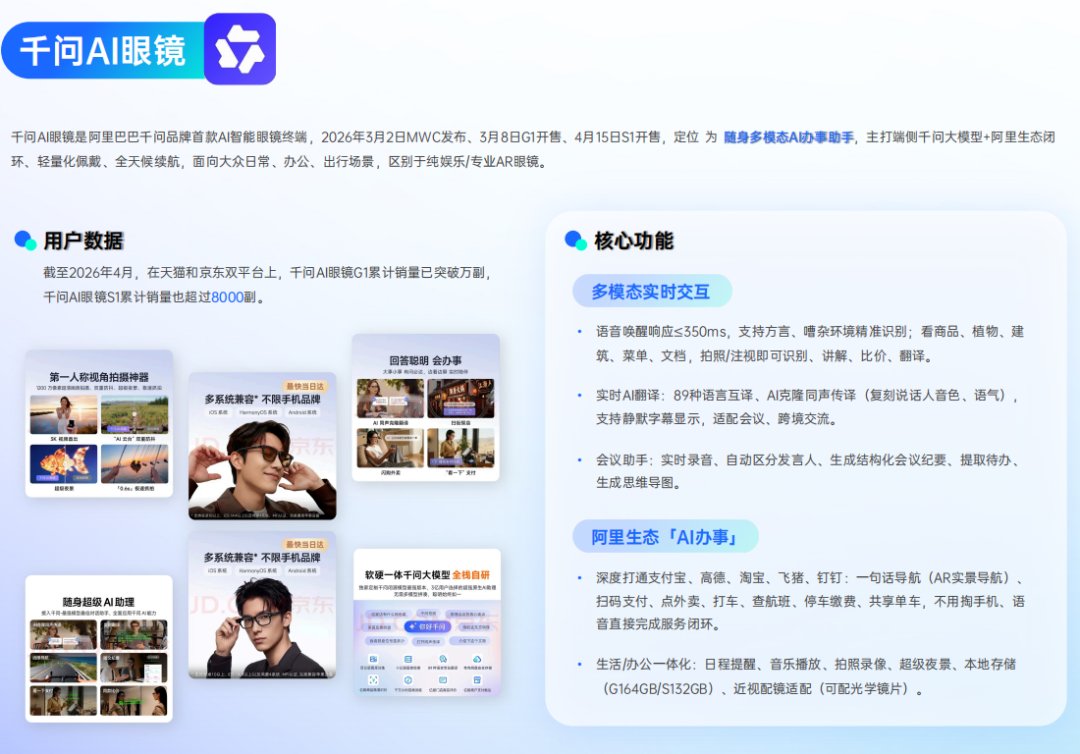Click the blue dot icon beside 核心功能
Viewport: 1080px width, 754px height.
(x=576, y=240)
